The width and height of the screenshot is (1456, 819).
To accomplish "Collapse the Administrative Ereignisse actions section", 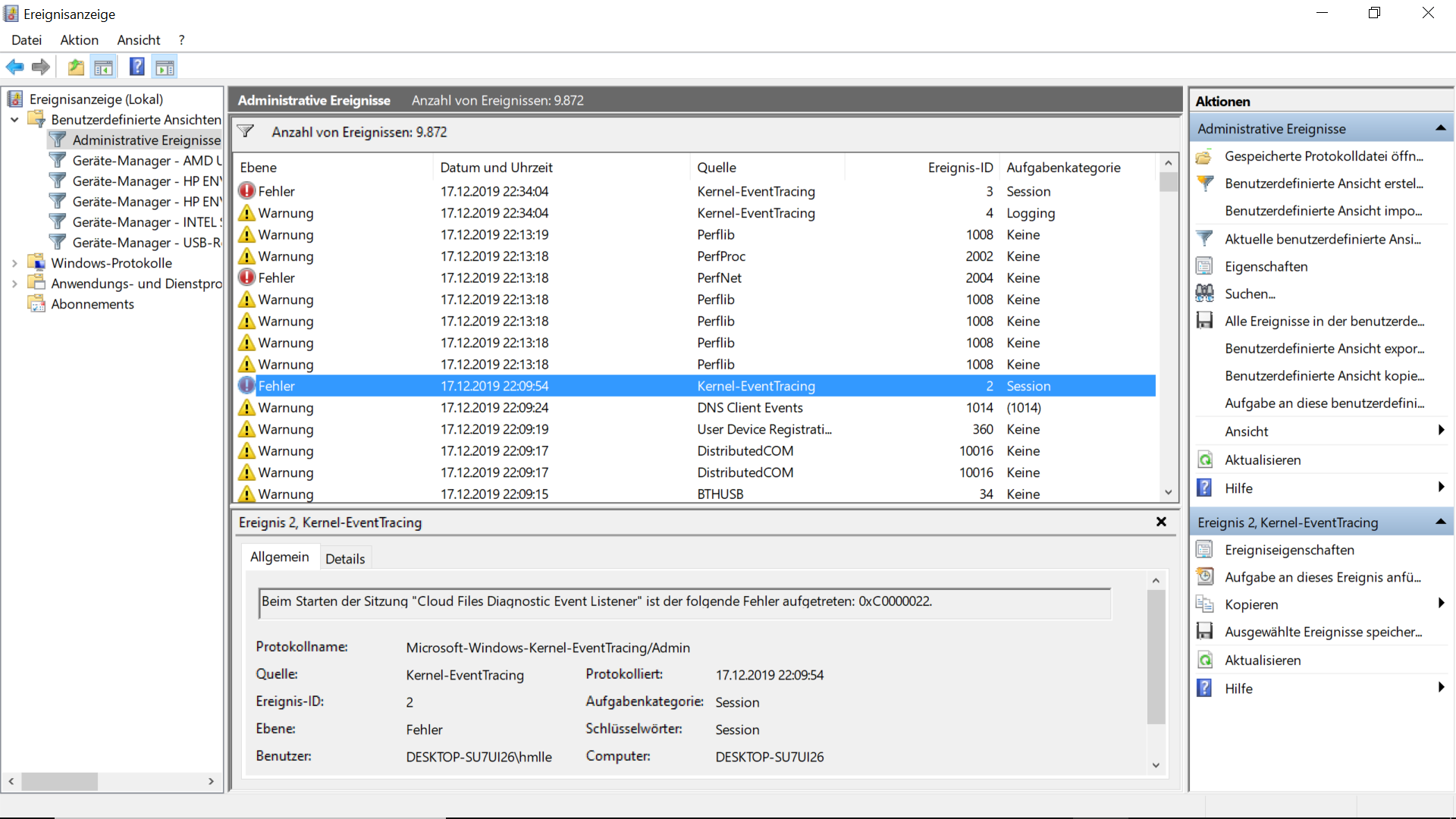I will tap(1440, 129).
